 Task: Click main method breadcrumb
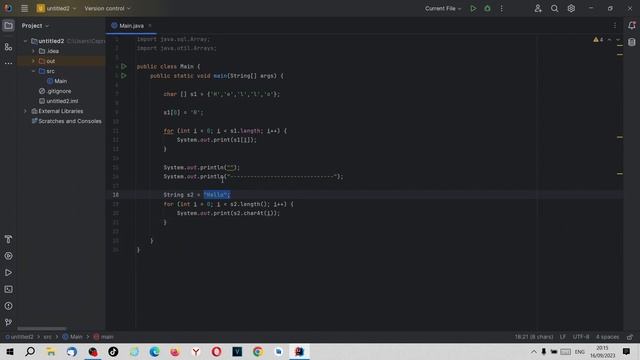(103, 337)
